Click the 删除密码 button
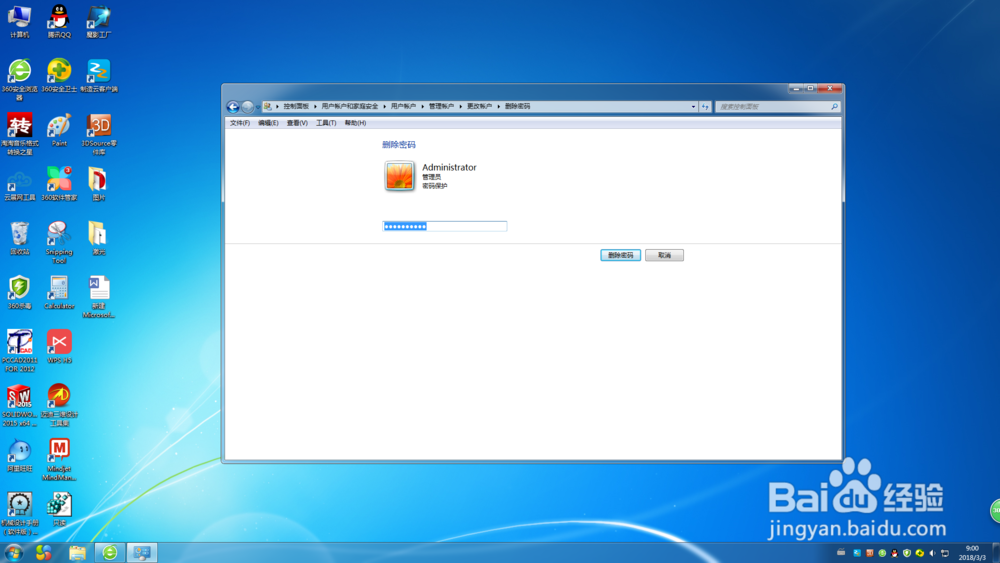This screenshot has width=1000, height=563. click(621, 255)
